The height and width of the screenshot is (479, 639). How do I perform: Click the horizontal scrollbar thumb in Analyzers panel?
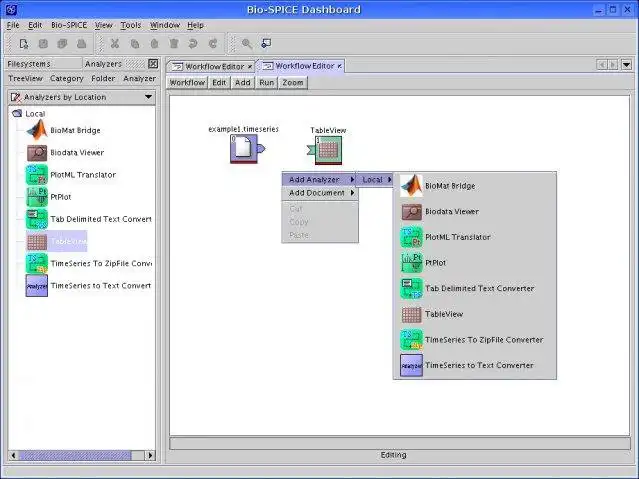[75, 455]
